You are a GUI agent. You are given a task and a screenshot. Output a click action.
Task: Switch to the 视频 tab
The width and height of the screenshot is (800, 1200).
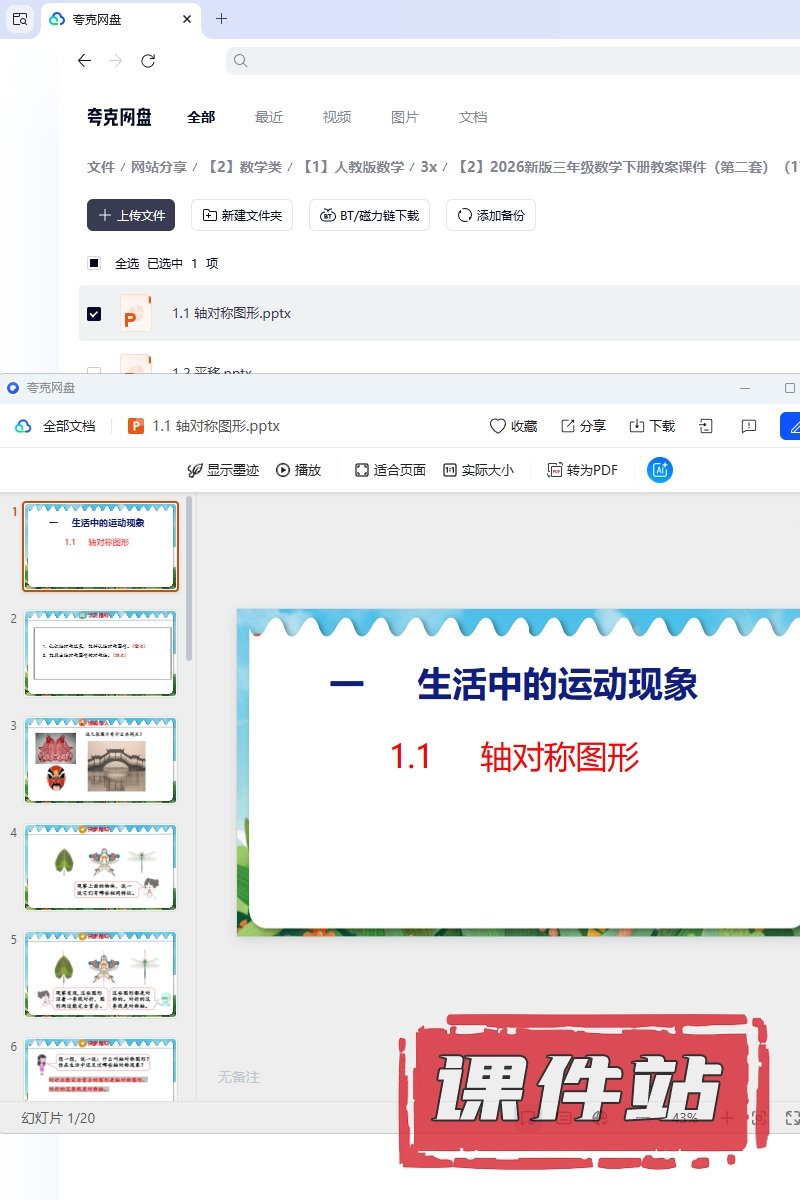tap(337, 117)
